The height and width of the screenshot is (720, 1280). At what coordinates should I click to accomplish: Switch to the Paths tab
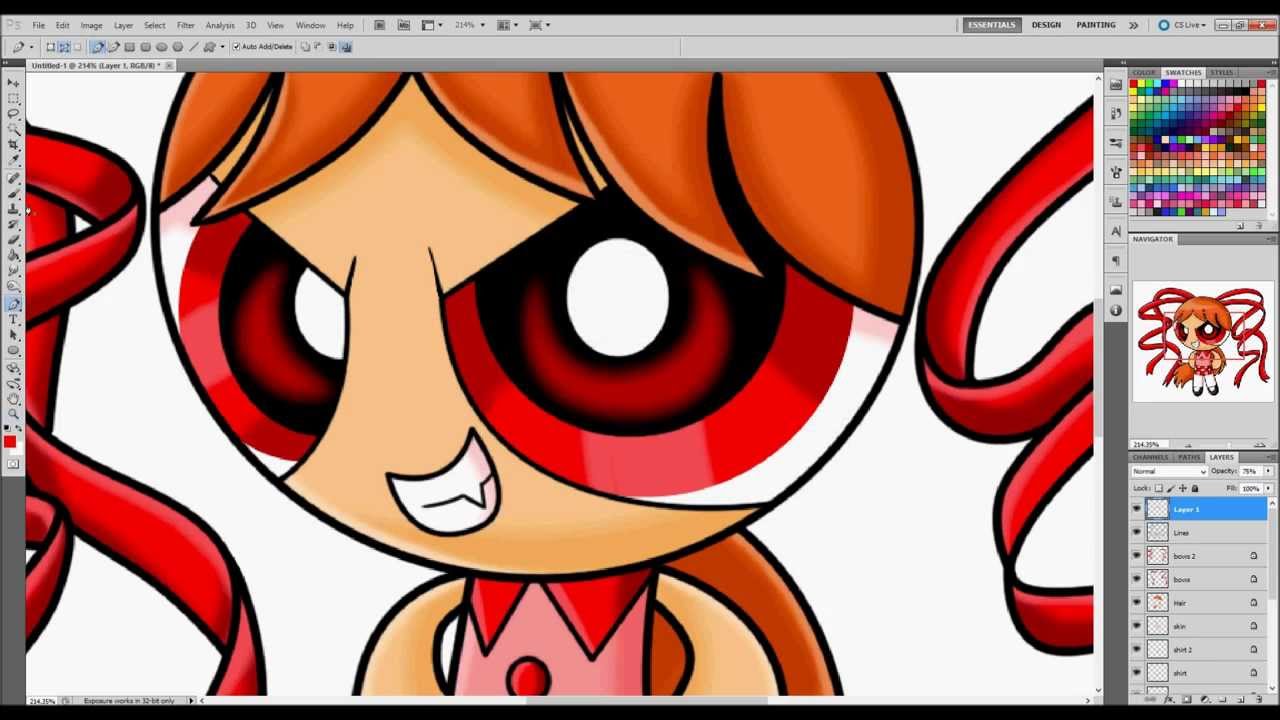[x=1189, y=457]
